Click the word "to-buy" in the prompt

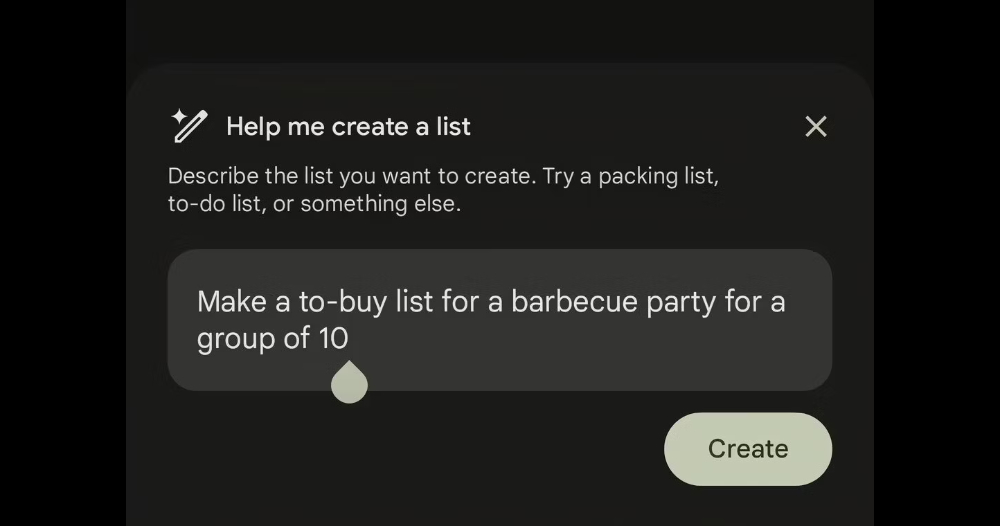342,302
